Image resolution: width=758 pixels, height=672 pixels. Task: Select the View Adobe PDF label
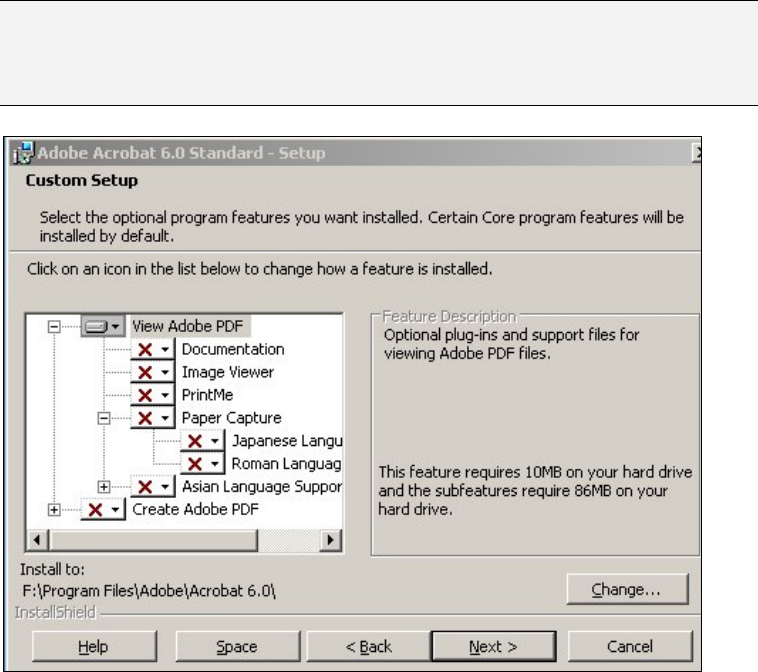point(188,326)
